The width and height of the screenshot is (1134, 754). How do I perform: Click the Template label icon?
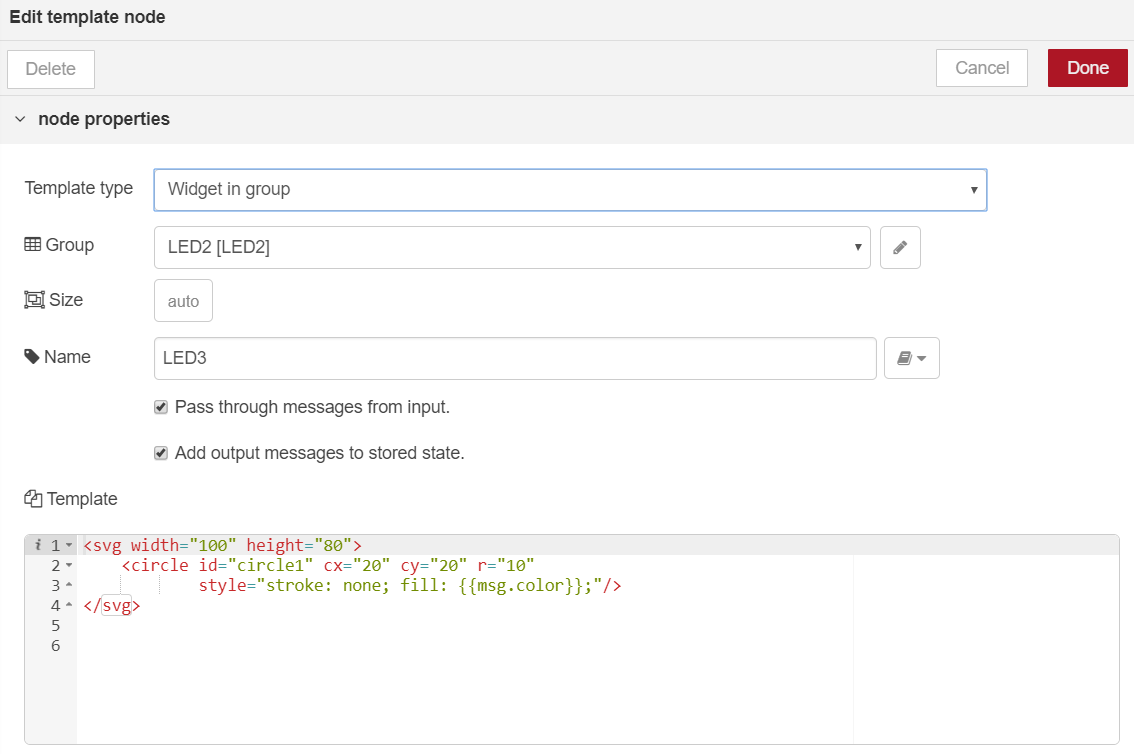pyautogui.click(x=33, y=499)
